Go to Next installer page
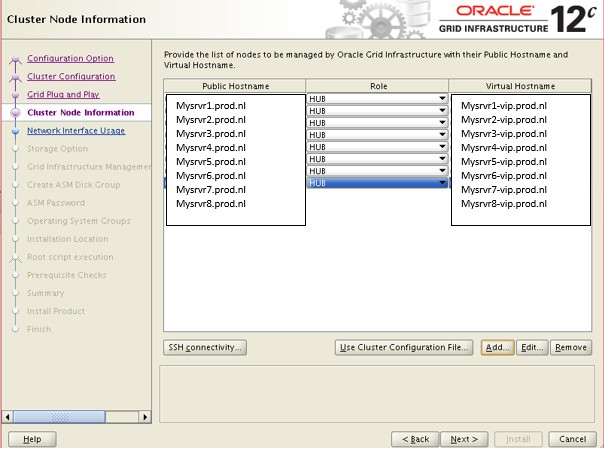Screen dimensions: 604x449 464,439
